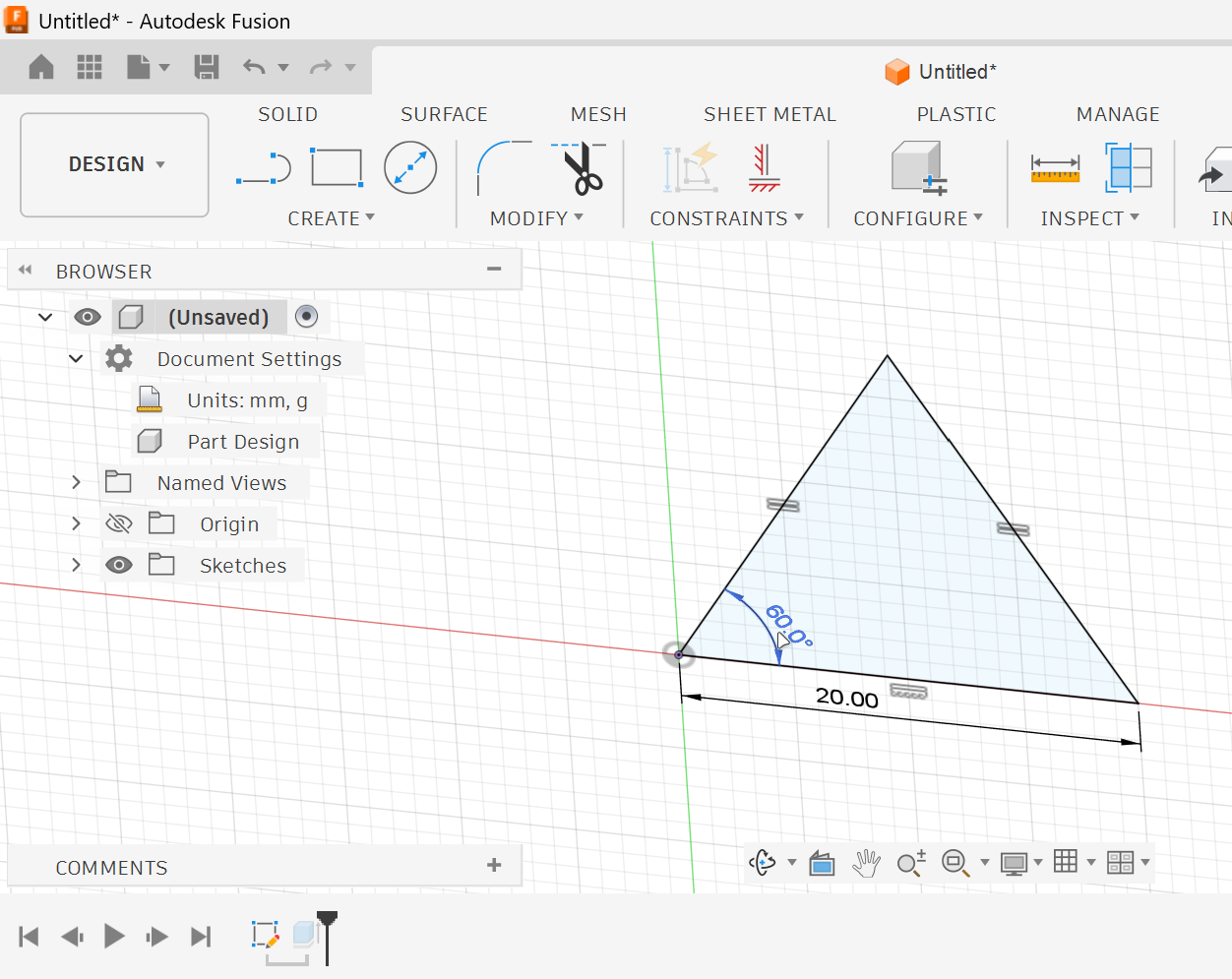Hide the Sketches folder with its eye icon

click(119, 565)
